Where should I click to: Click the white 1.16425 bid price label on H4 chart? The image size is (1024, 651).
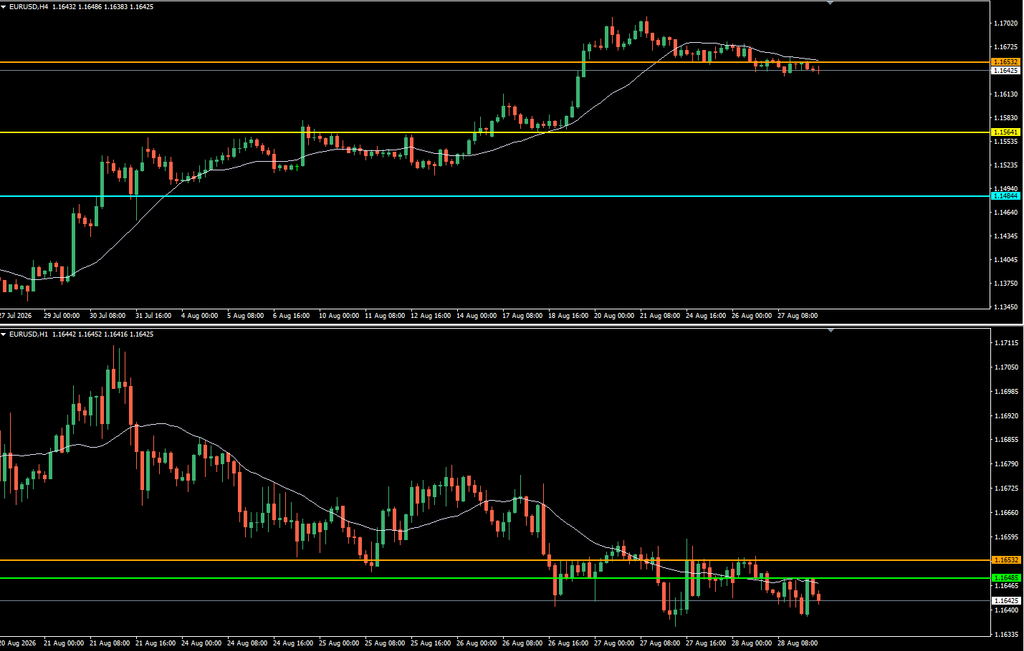click(x=1005, y=71)
